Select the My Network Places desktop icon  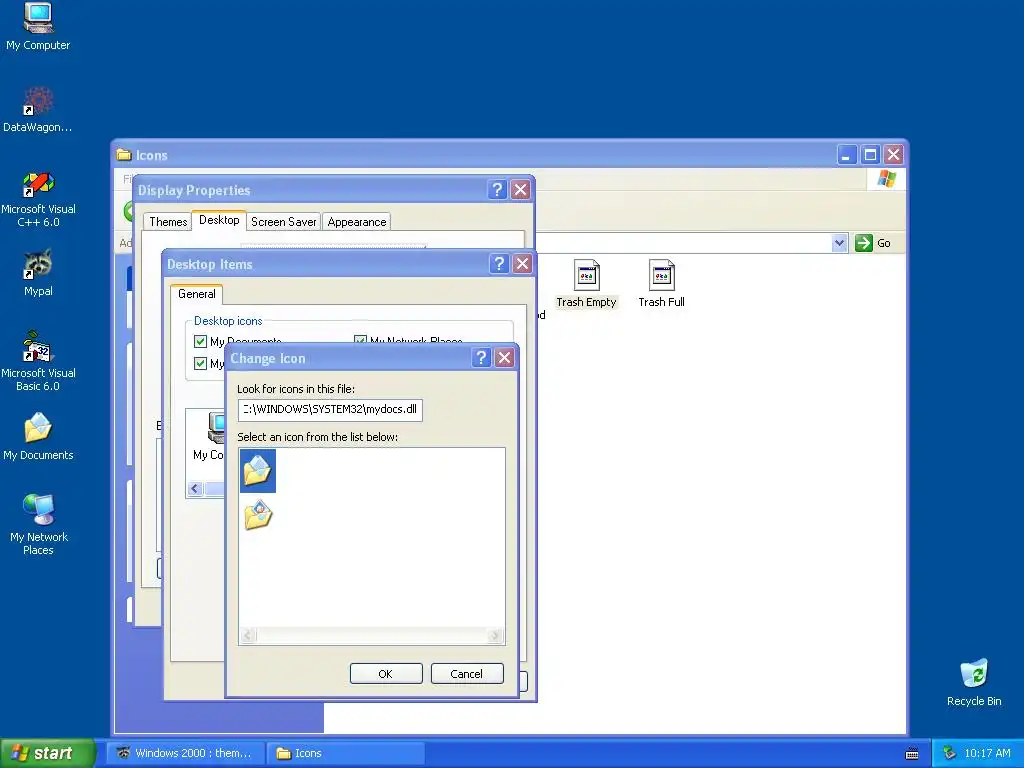point(38,524)
